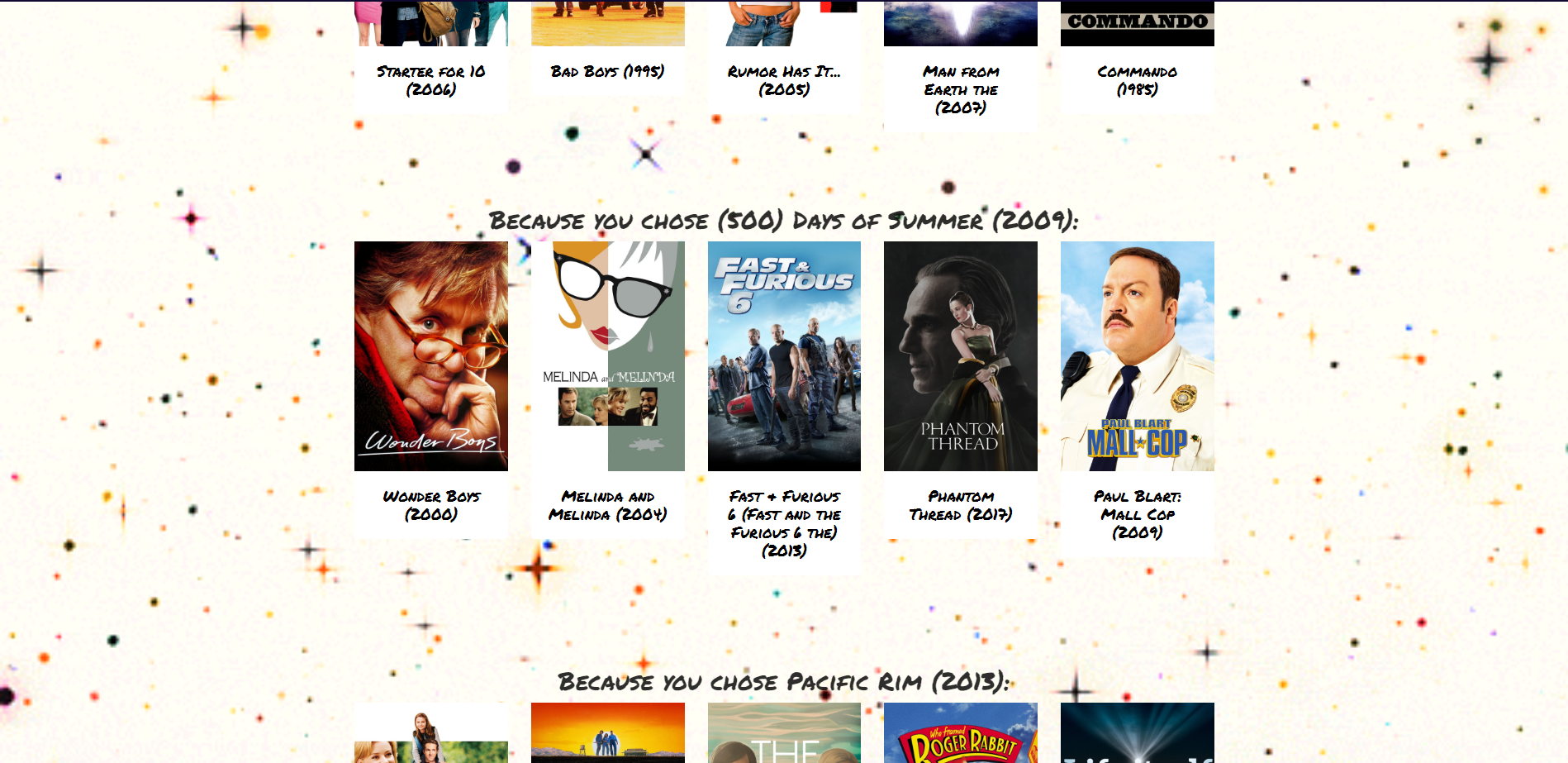Image resolution: width=1568 pixels, height=763 pixels.
Task: Click the Commando (1985) title
Action: coord(1138,80)
